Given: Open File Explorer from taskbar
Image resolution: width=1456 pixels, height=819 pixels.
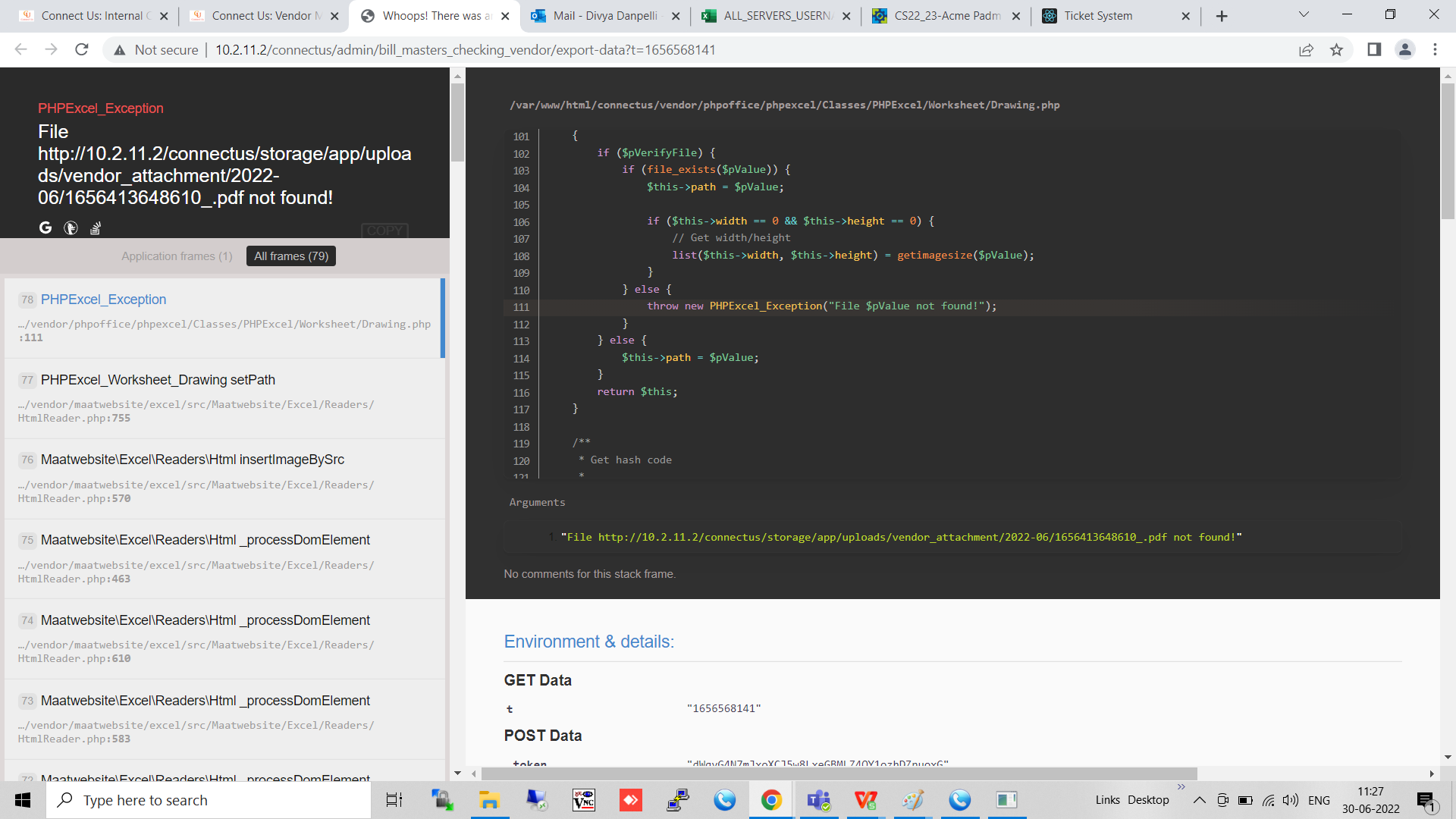Looking at the screenshot, I should click(x=489, y=800).
